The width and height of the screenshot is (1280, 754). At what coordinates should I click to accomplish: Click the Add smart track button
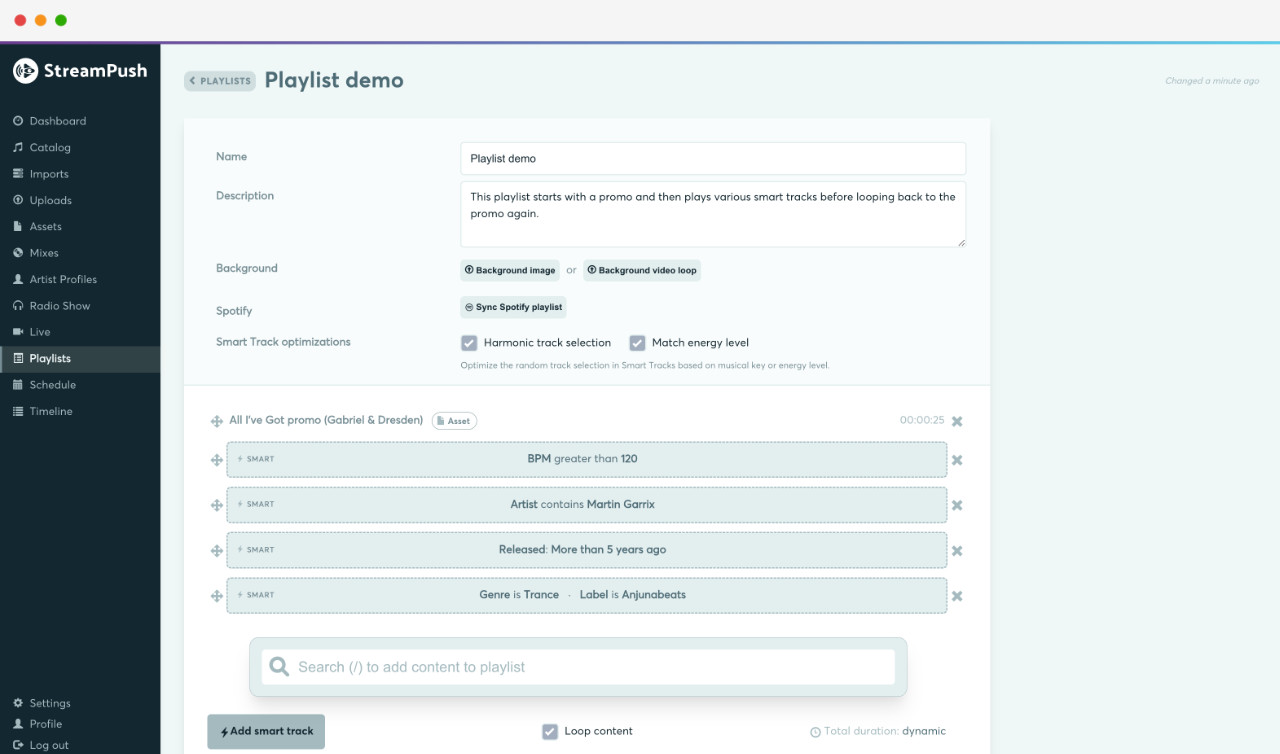click(x=266, y=731)
